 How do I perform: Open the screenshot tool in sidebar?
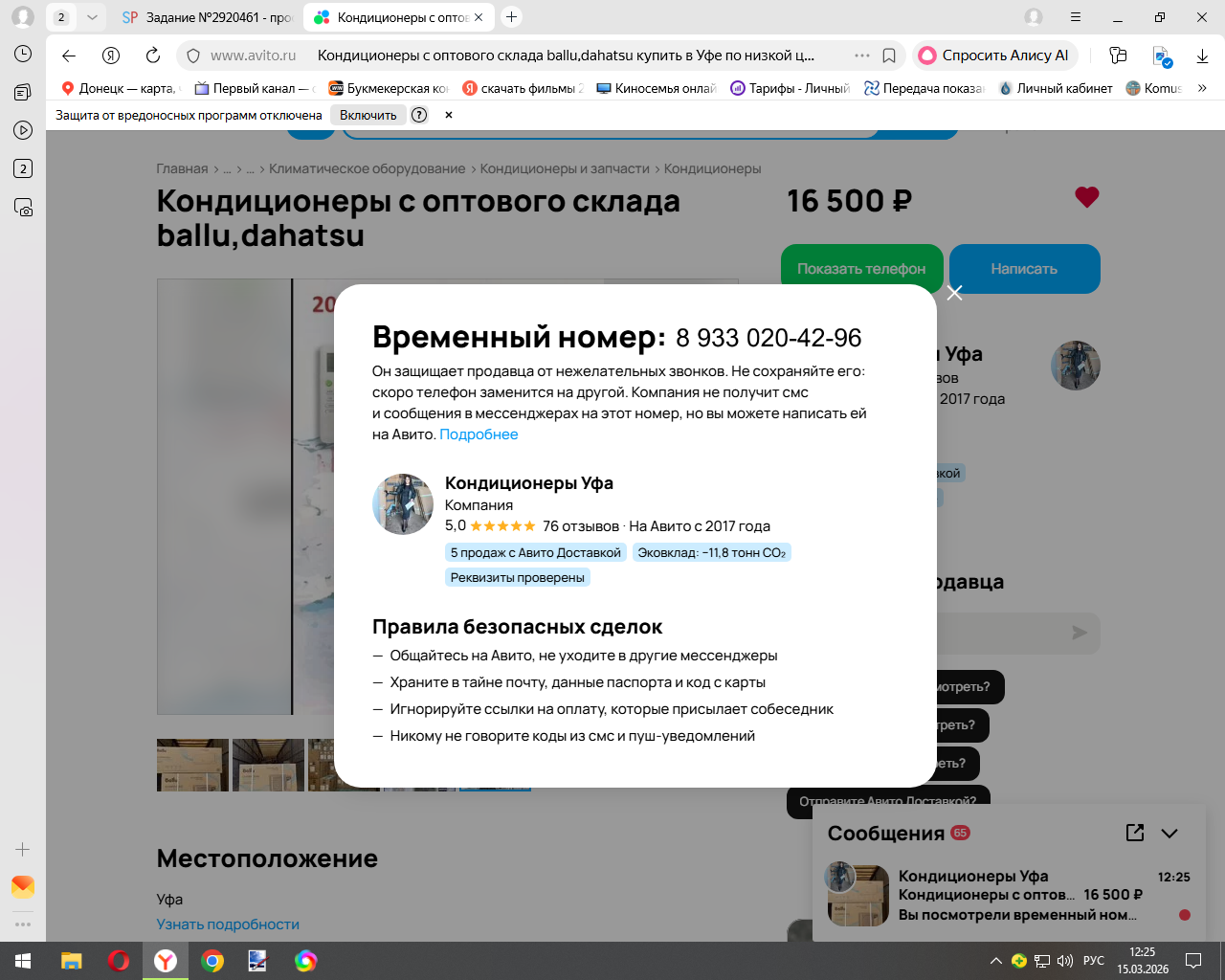click(23, 207)
